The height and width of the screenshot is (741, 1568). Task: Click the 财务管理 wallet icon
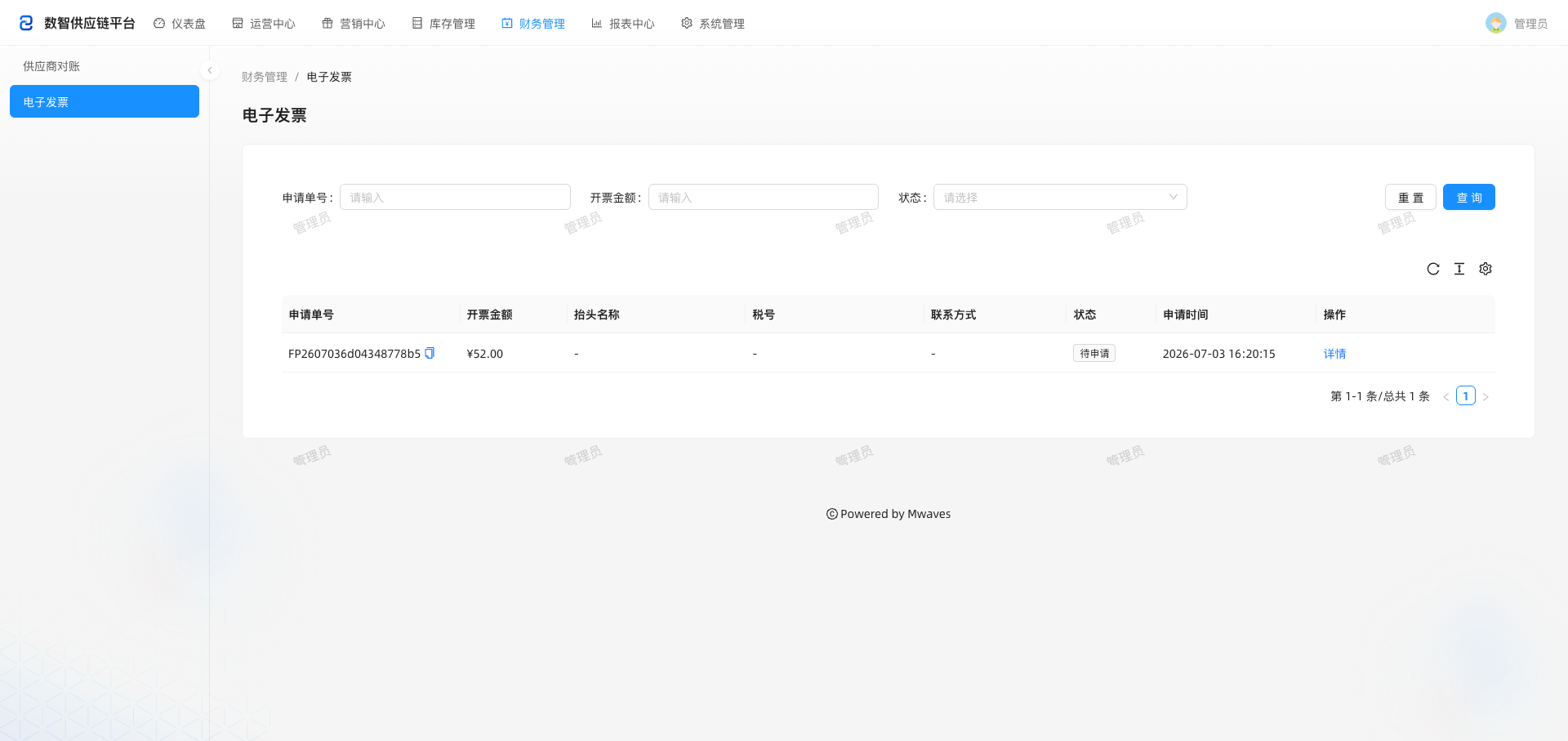click(x=507, y=24)
